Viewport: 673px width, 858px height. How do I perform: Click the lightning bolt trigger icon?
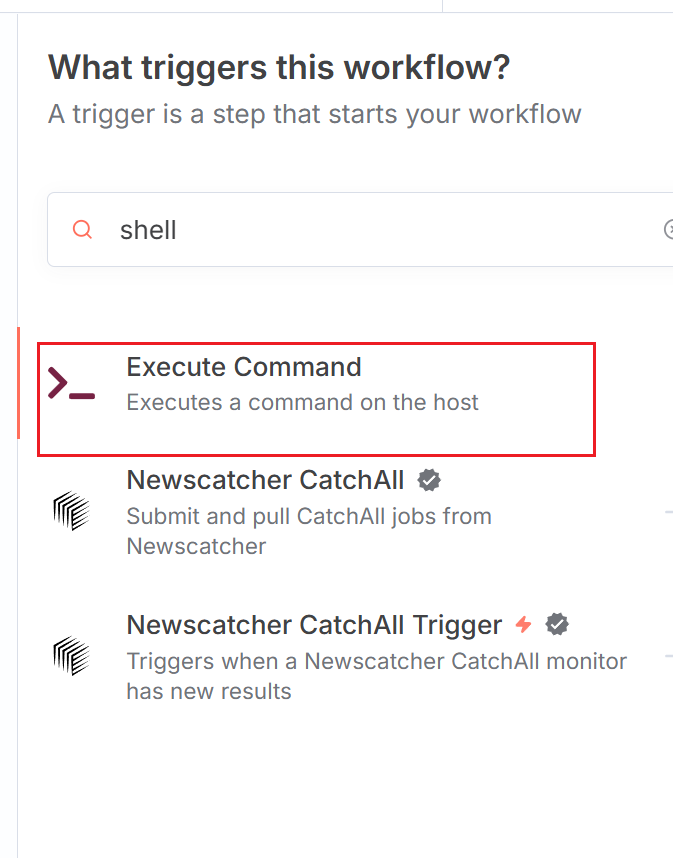[x=523, y=625]
